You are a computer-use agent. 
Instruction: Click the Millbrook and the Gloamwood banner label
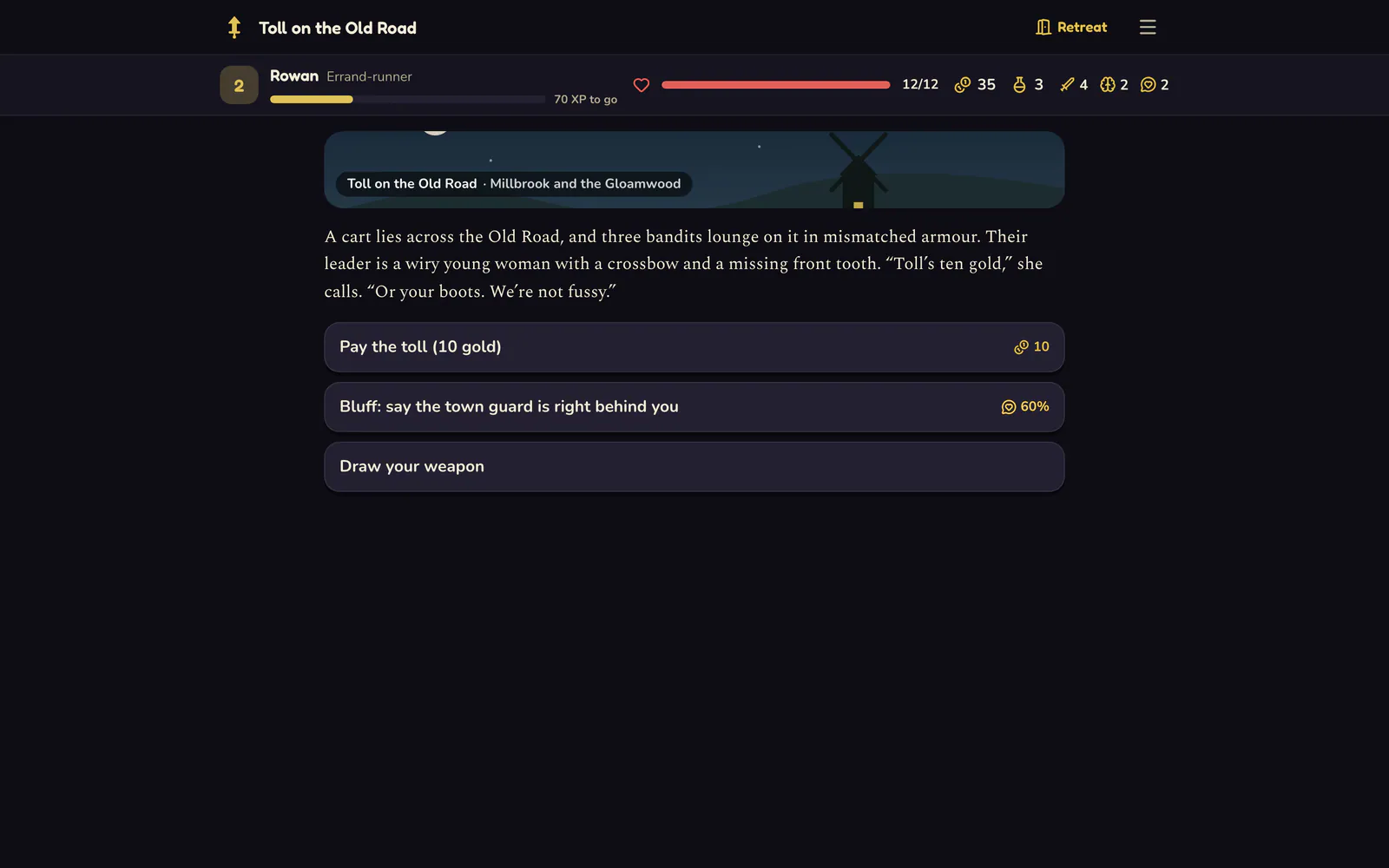click(585, 184)
